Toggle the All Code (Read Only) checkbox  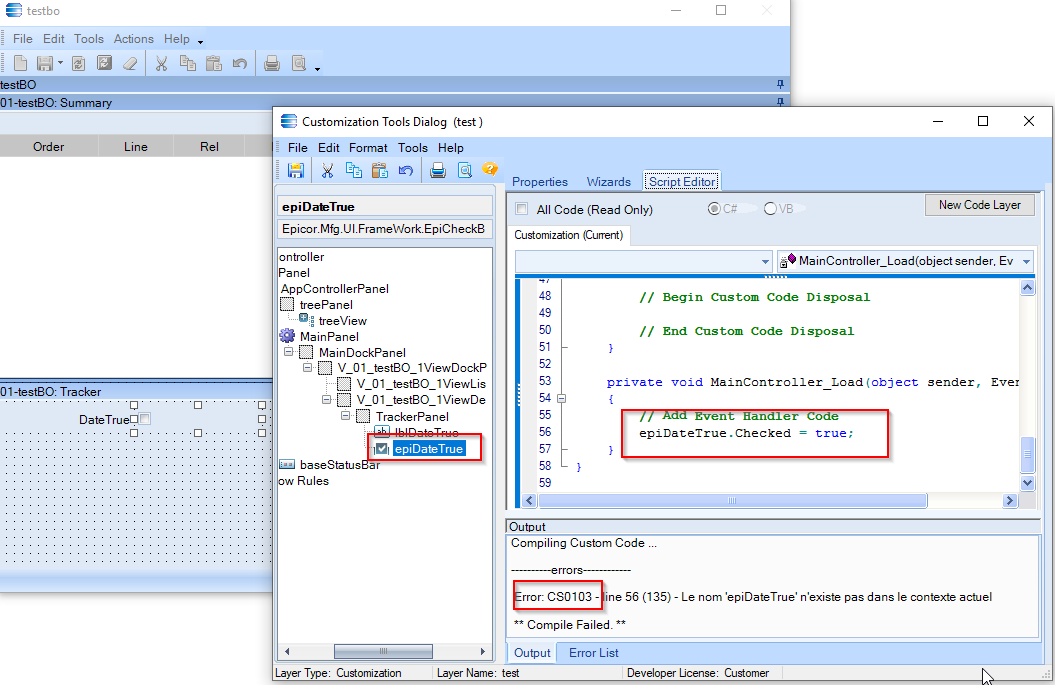(521, 209)
